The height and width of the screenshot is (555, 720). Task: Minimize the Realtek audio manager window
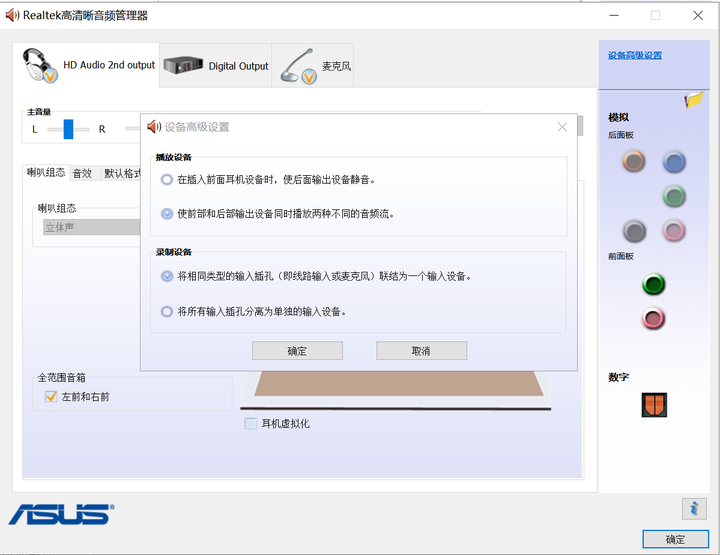pyautogui.click(x=614, y=15)
